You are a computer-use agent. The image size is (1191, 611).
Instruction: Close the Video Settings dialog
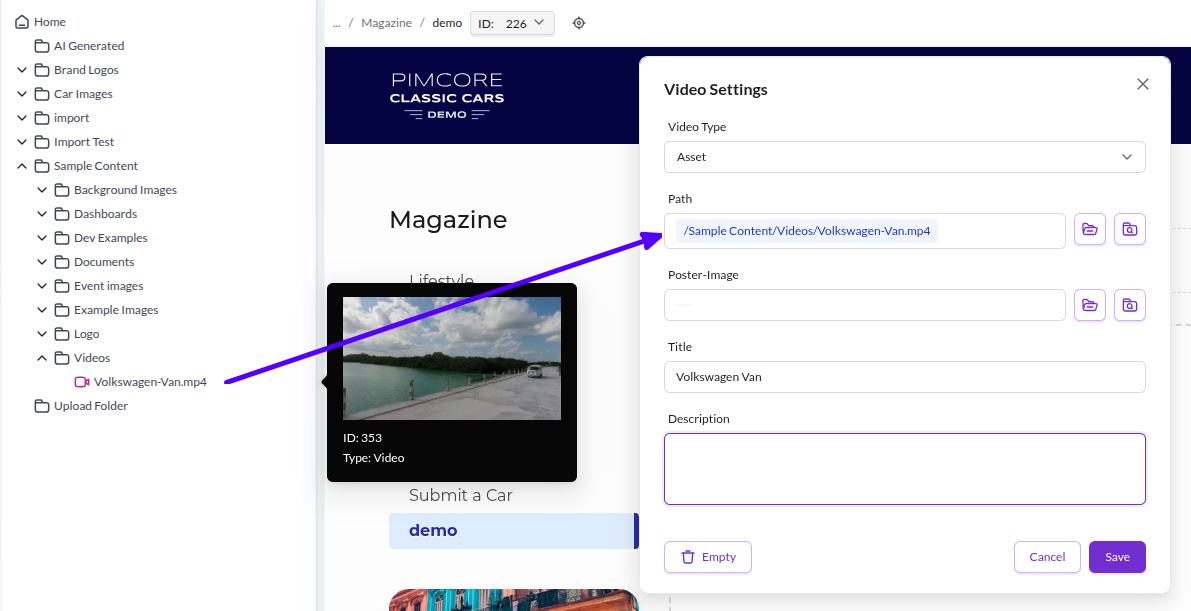(1142, 84)
